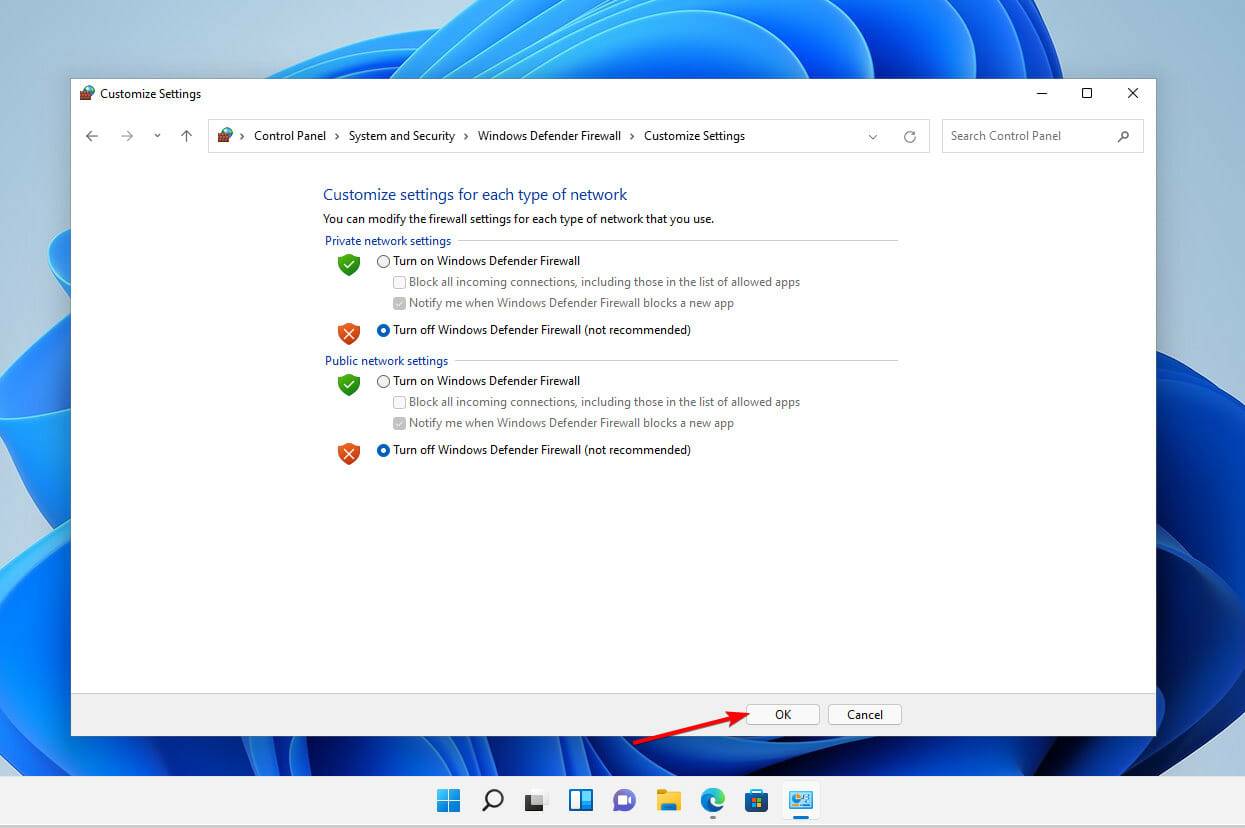1245x828 pixels.
Task: Select Turn on Firewall for public network
Action: pos(383,381)
